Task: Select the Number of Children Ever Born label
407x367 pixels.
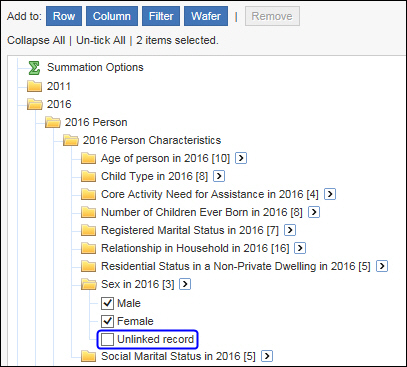Action: coord(202,212)
